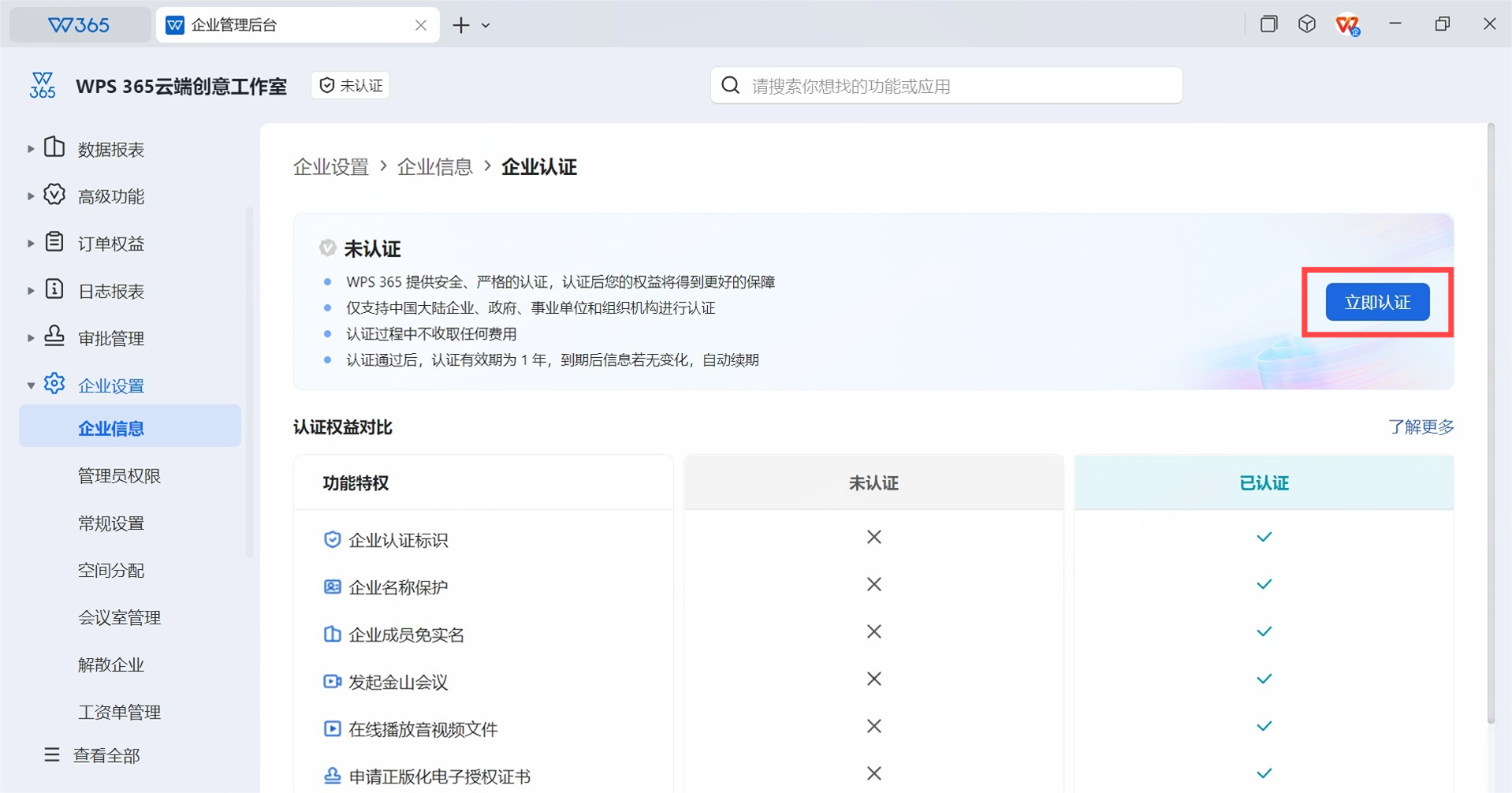Click the tab overview icon in title bar
The width and height of the screenshot is (1512, 793).
[1268, 24]
